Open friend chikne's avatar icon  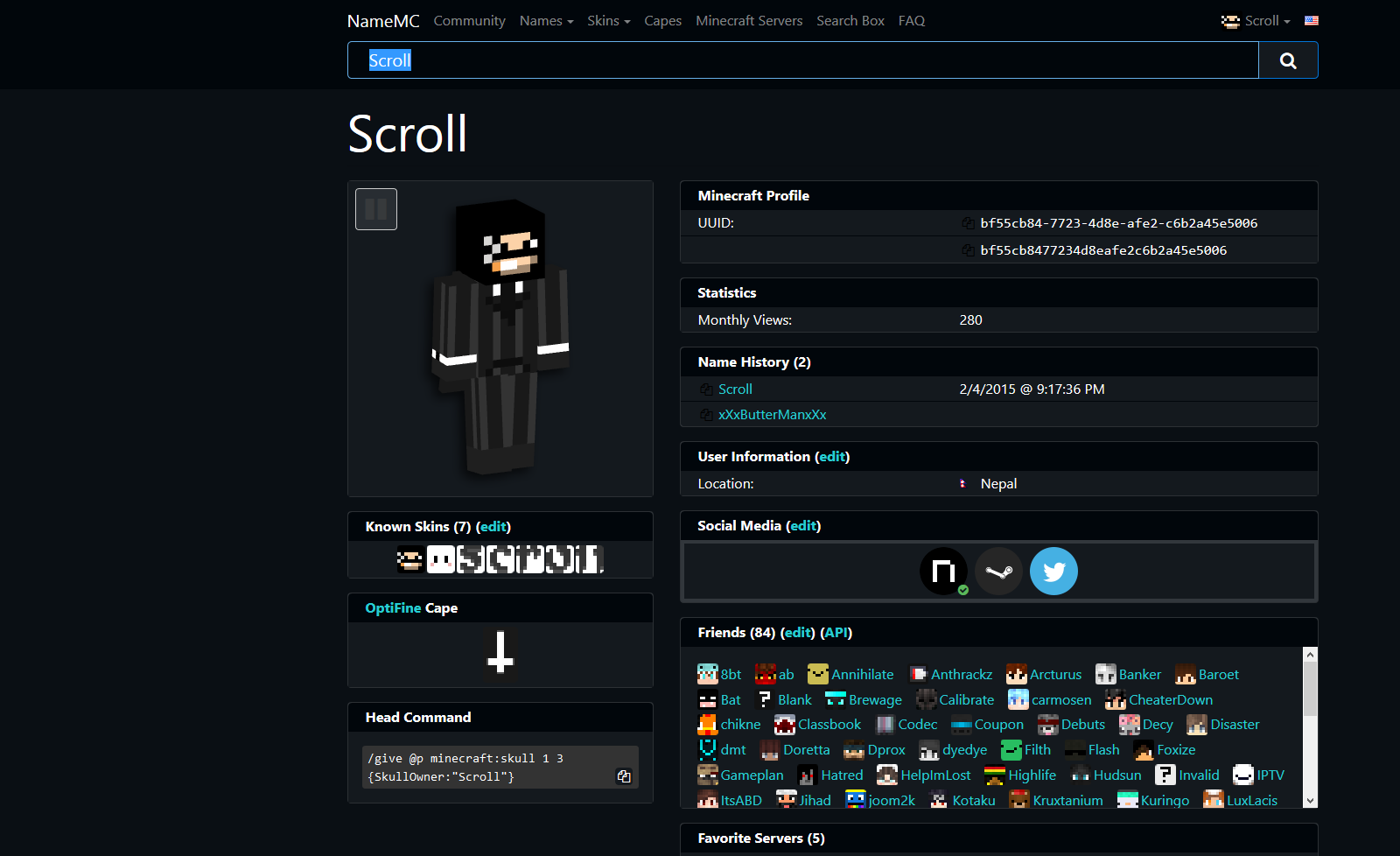707,724
